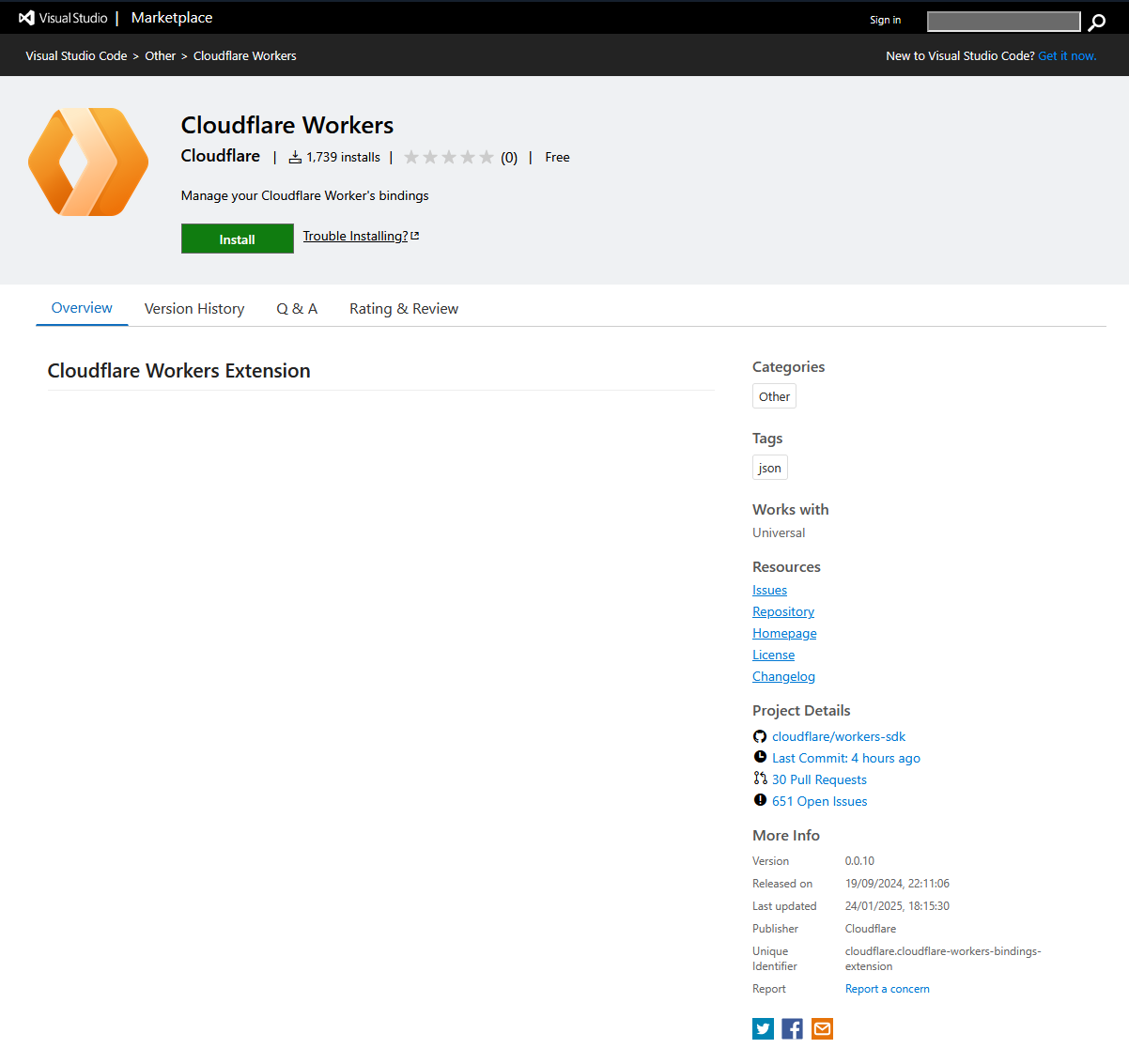Click the installs download icon
This screenshot has height=1064, width=1129.
295,157
